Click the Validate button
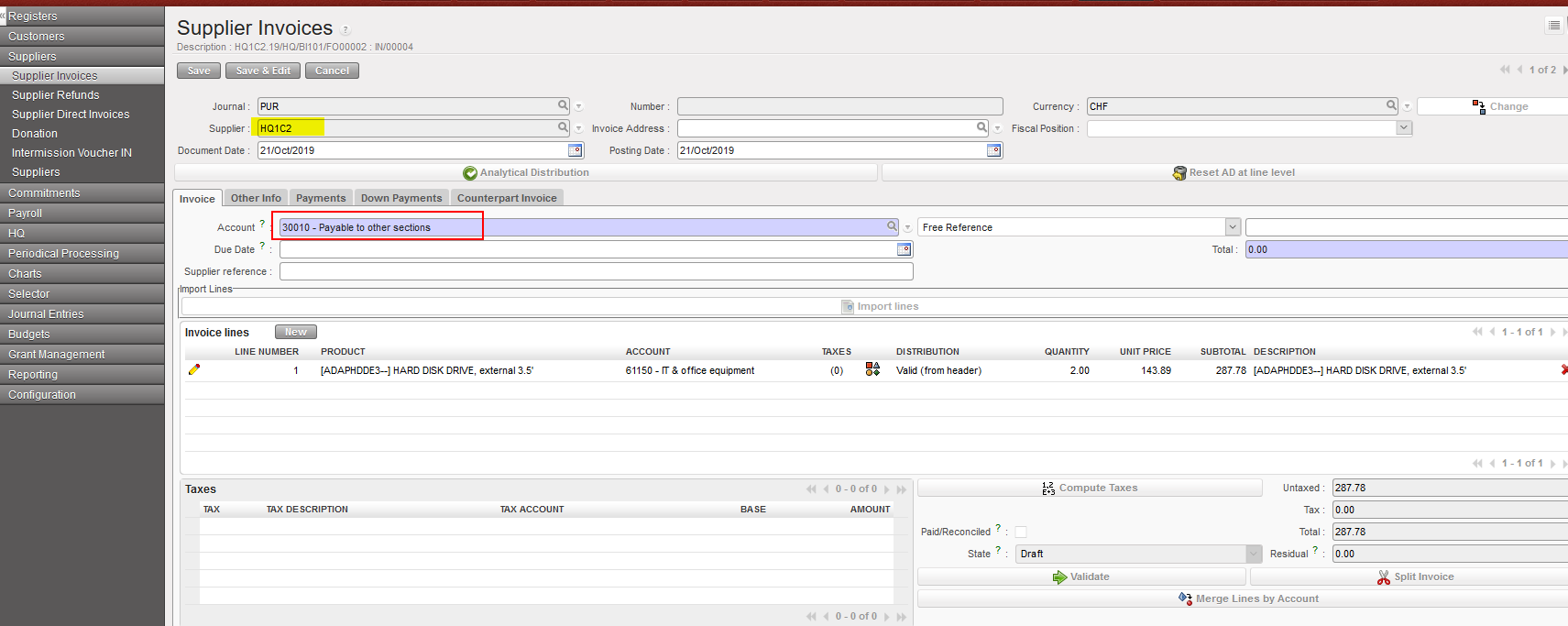Screen dimensions: 1568x626 point(1081,577)
